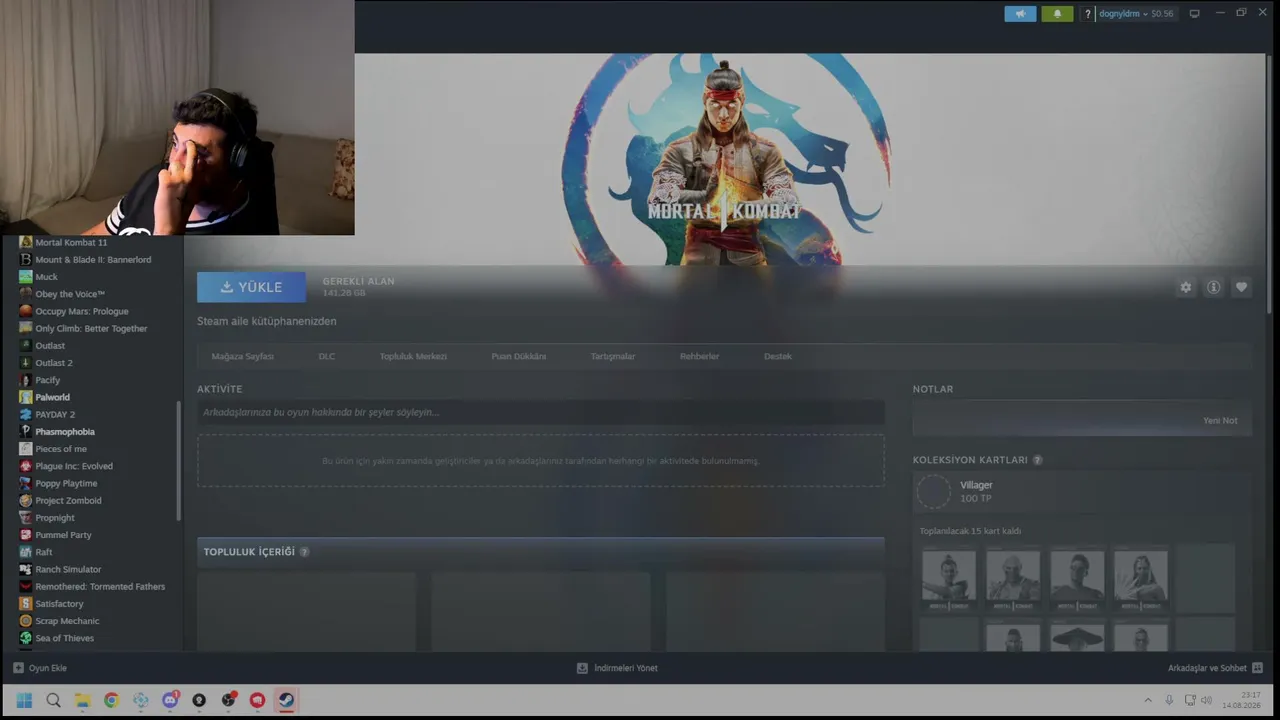Image resolution: width=1280 pixels, height=720 pixels.
Task: Open the Topluluk Merkezi tab
Action: [x=413, y=356]
